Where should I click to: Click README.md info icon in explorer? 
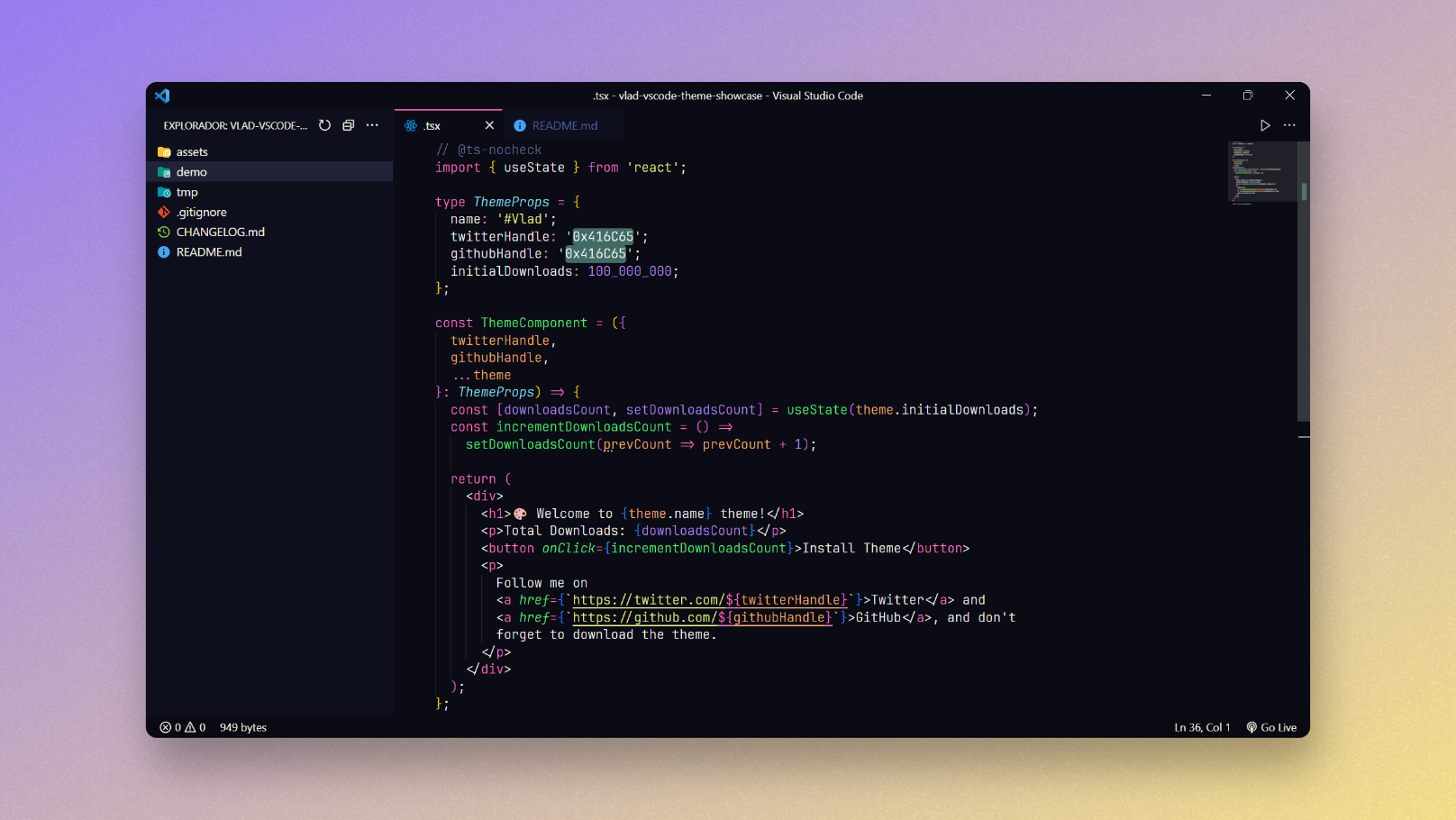[x=164, y=251]
